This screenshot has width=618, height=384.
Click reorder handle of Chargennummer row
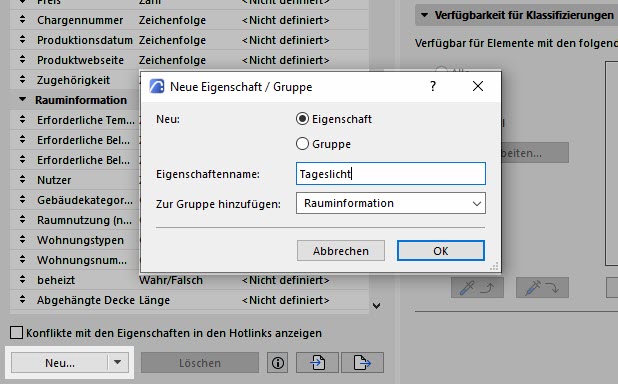22,19
